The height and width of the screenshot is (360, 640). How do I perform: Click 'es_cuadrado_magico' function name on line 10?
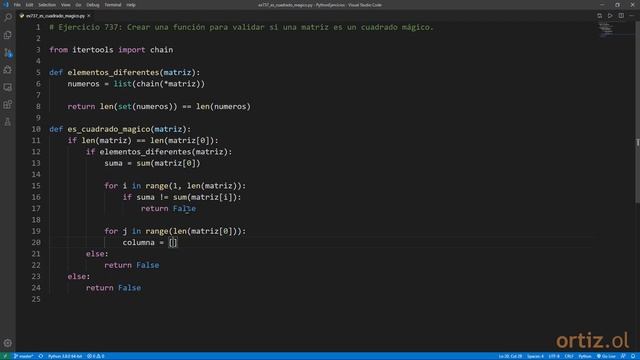point(109,129)
